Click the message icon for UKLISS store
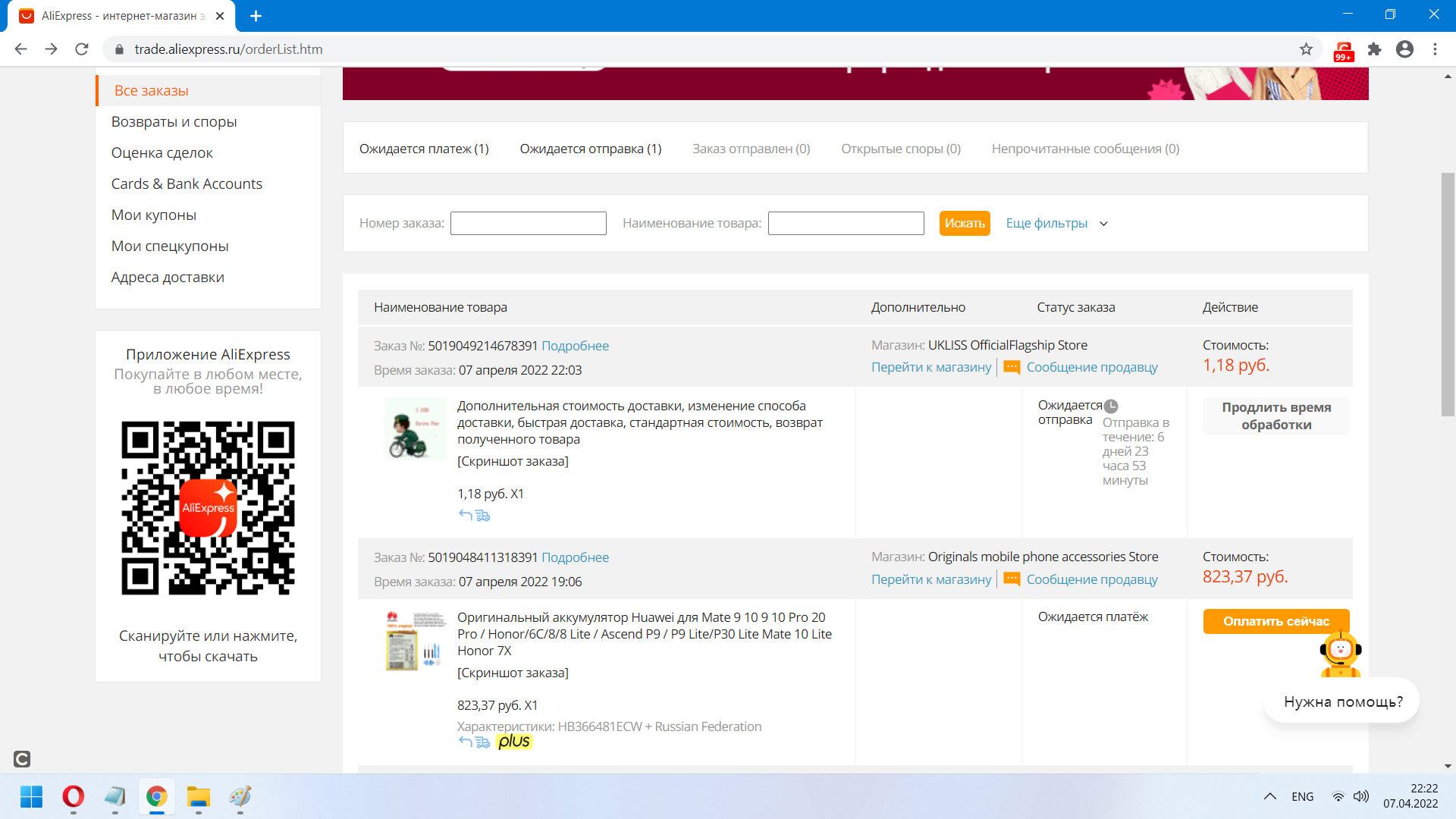The height and width of the screenshot is (819, 1456). pos(1012,367)
